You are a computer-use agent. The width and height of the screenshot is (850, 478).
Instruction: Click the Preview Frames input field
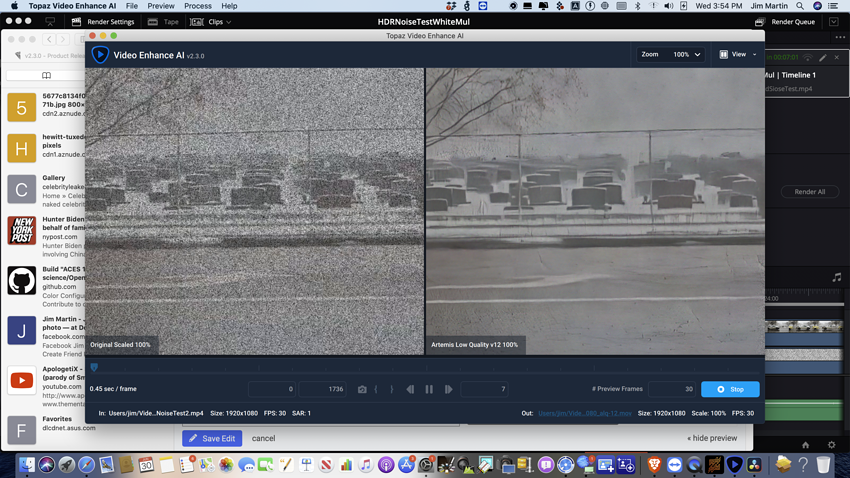pyautogui.click(x=673, y=389)
